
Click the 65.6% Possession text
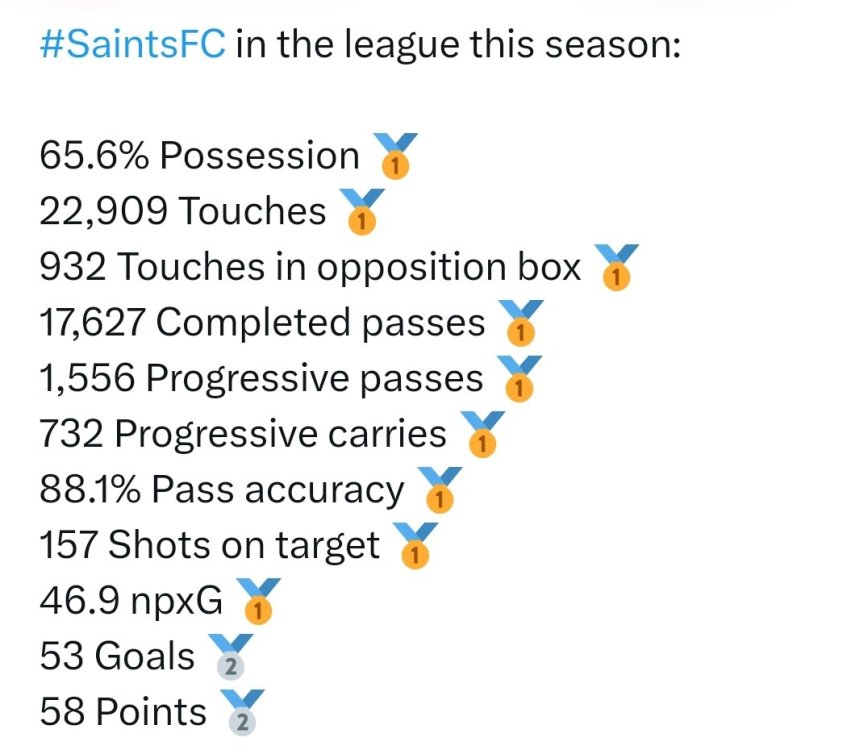coord(199,156)
